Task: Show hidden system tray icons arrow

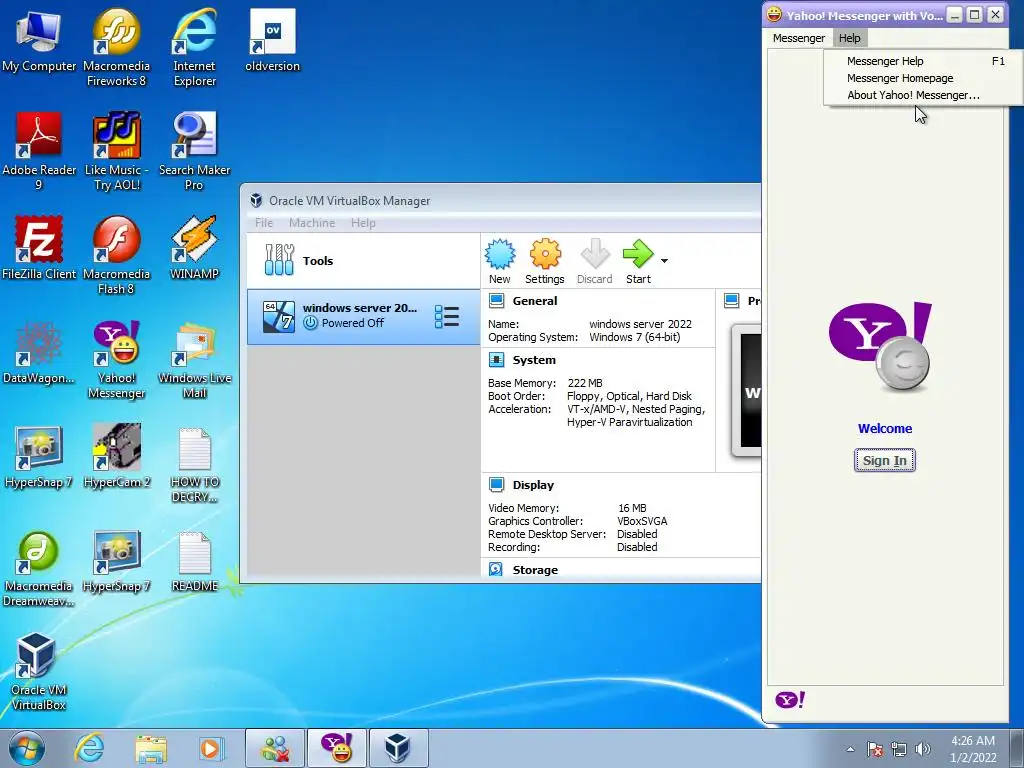Action: [850, 749]
